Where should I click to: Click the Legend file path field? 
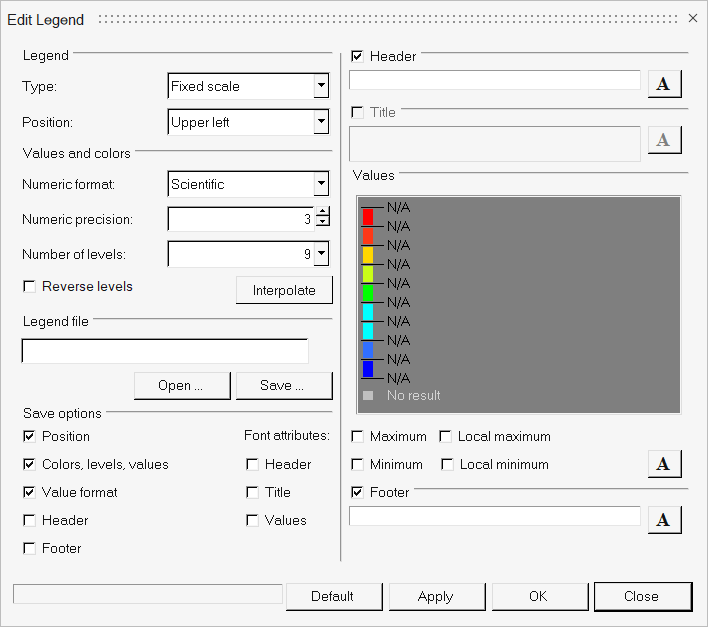coord(165,351)
